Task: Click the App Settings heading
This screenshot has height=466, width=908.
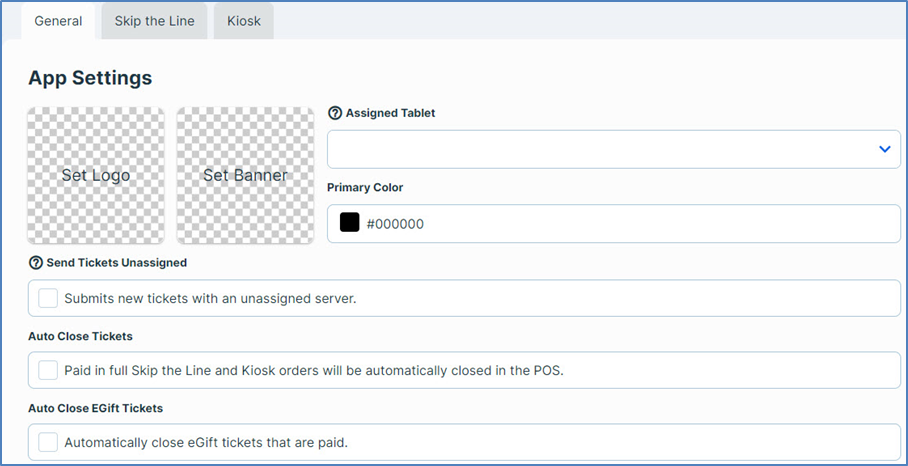Action: click(90, 78)
